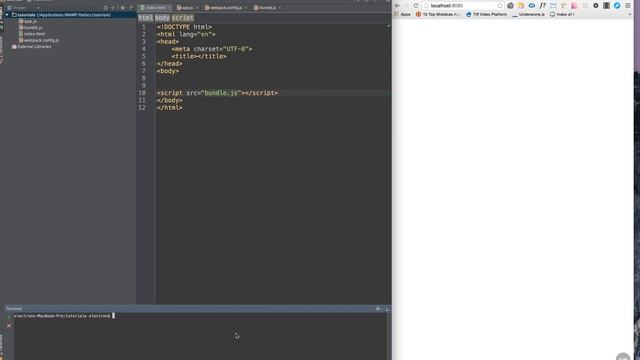This screenshot has height=360, width=640.
Task: Click the black gear extension icon
Action: (x=596, y=6)
